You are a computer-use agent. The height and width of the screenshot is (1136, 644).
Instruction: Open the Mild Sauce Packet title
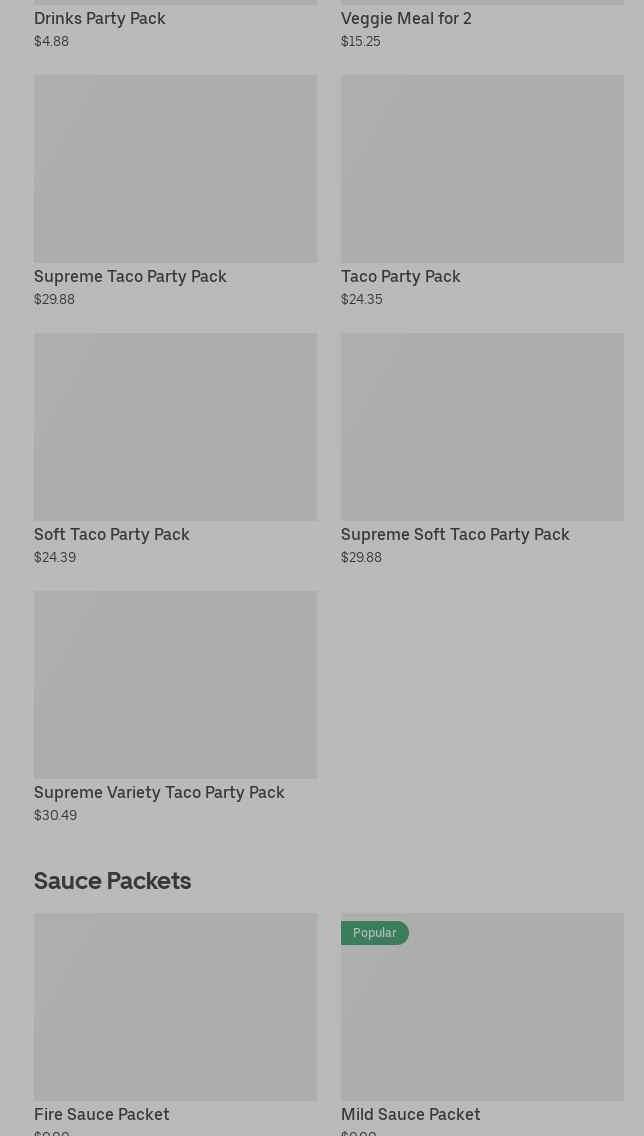point(411,1114)
